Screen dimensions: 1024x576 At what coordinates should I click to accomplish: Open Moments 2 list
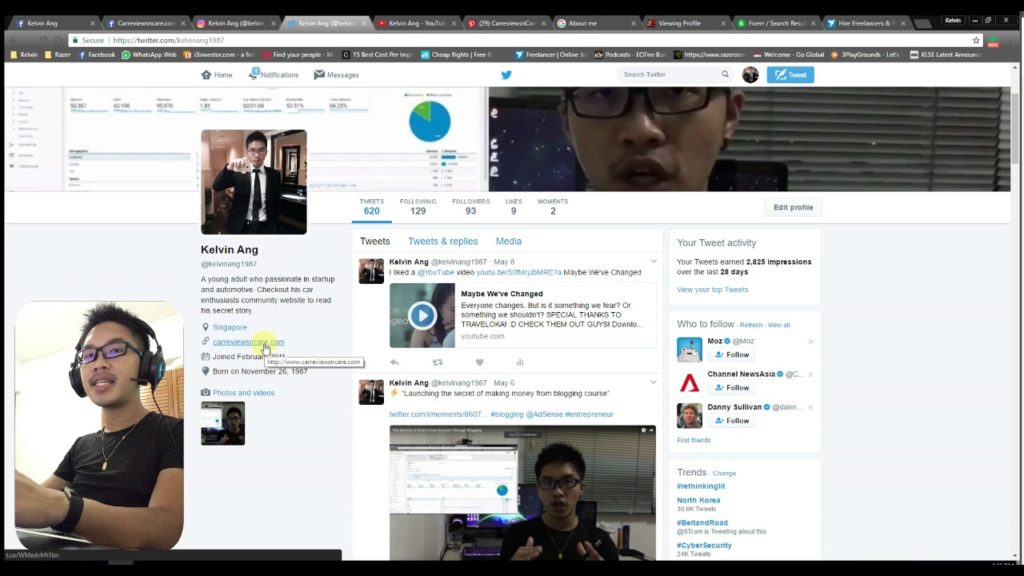pos(552,206)
